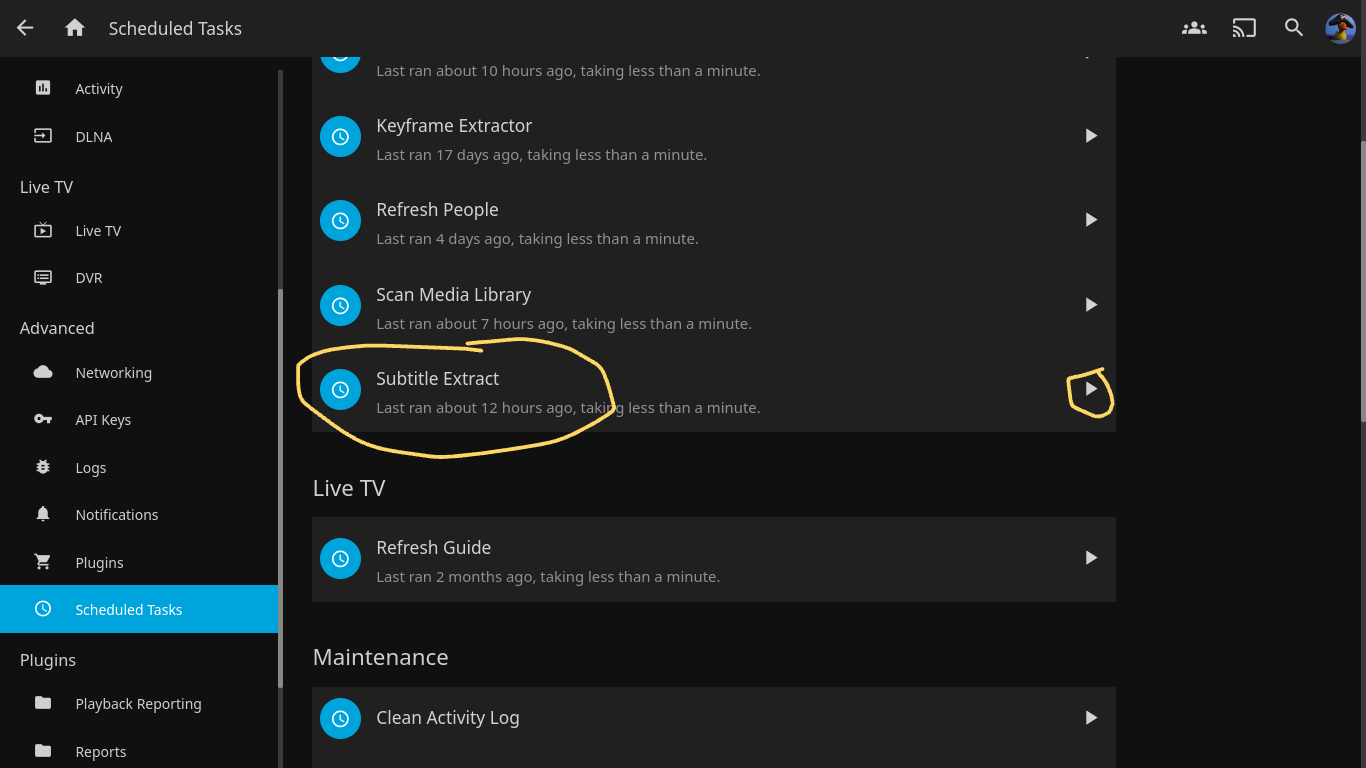Viewport: 1366px width, 768px height.
Task: Open the Networking settings page
Action: coord(113,373)
